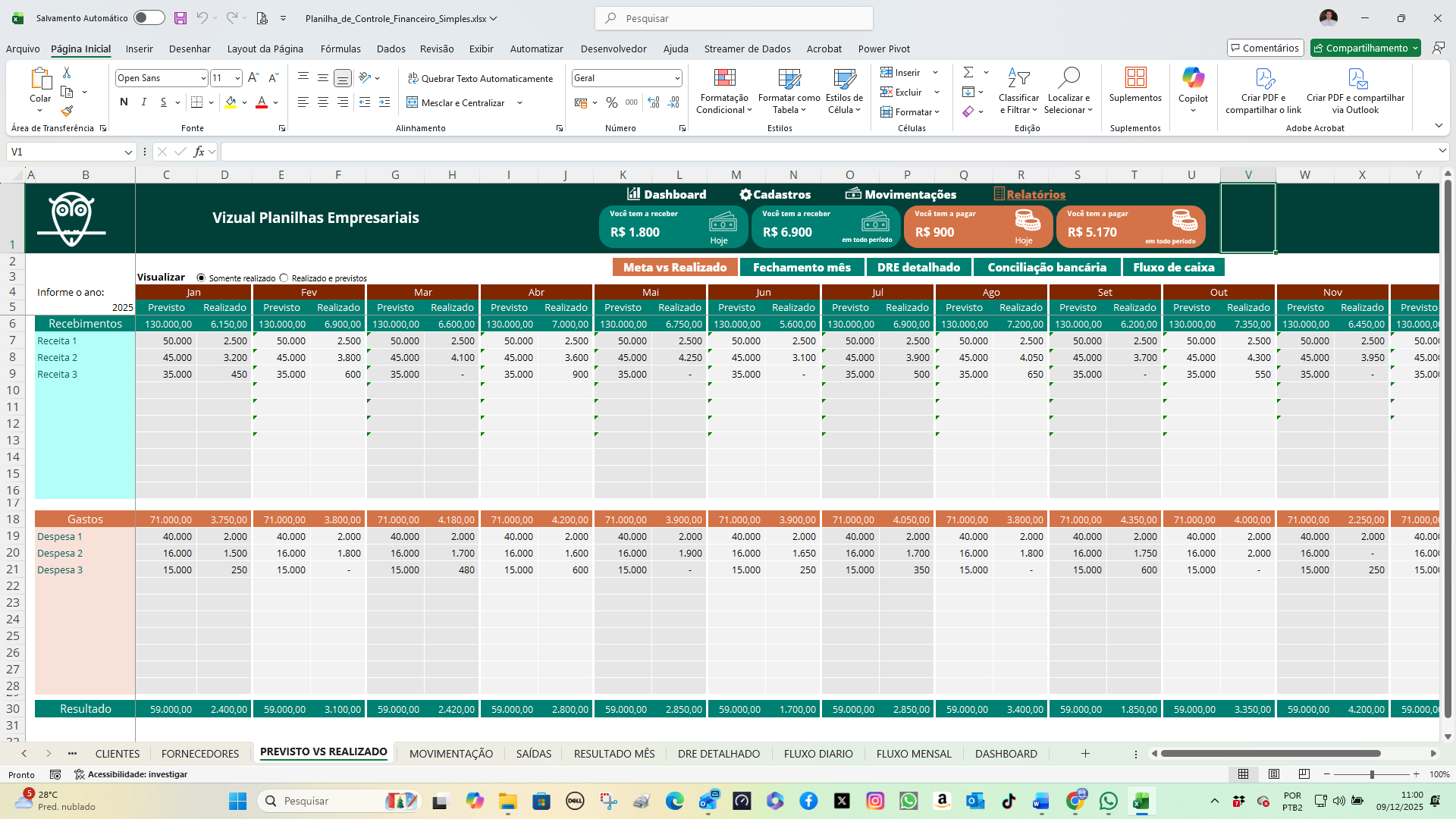Click the center align text icon
The width and height of the screenshot is (1456, 819).
click(x=322, y=102)
